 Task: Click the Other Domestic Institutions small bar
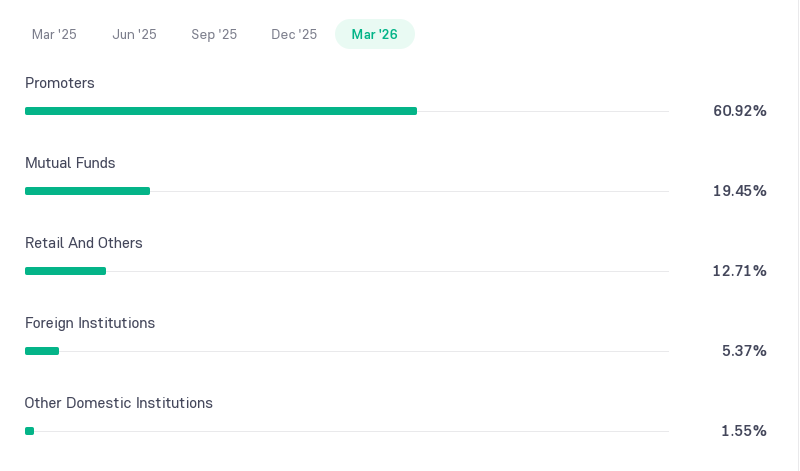click(30, 431)
